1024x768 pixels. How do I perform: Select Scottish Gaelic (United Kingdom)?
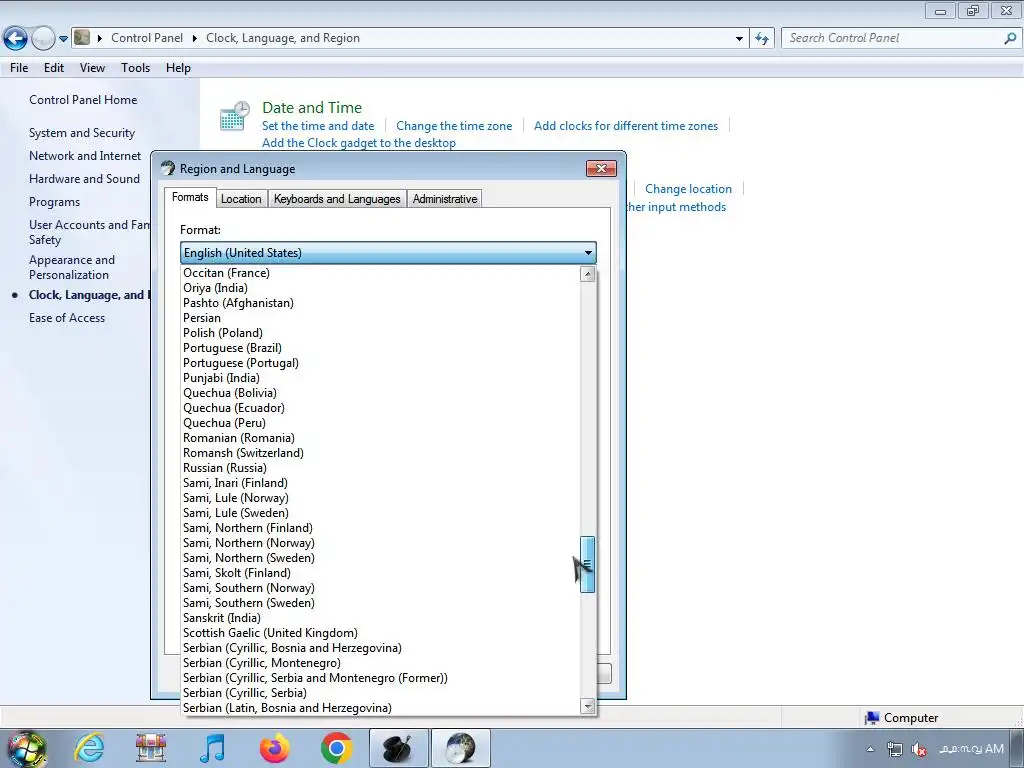pos(381,633)
